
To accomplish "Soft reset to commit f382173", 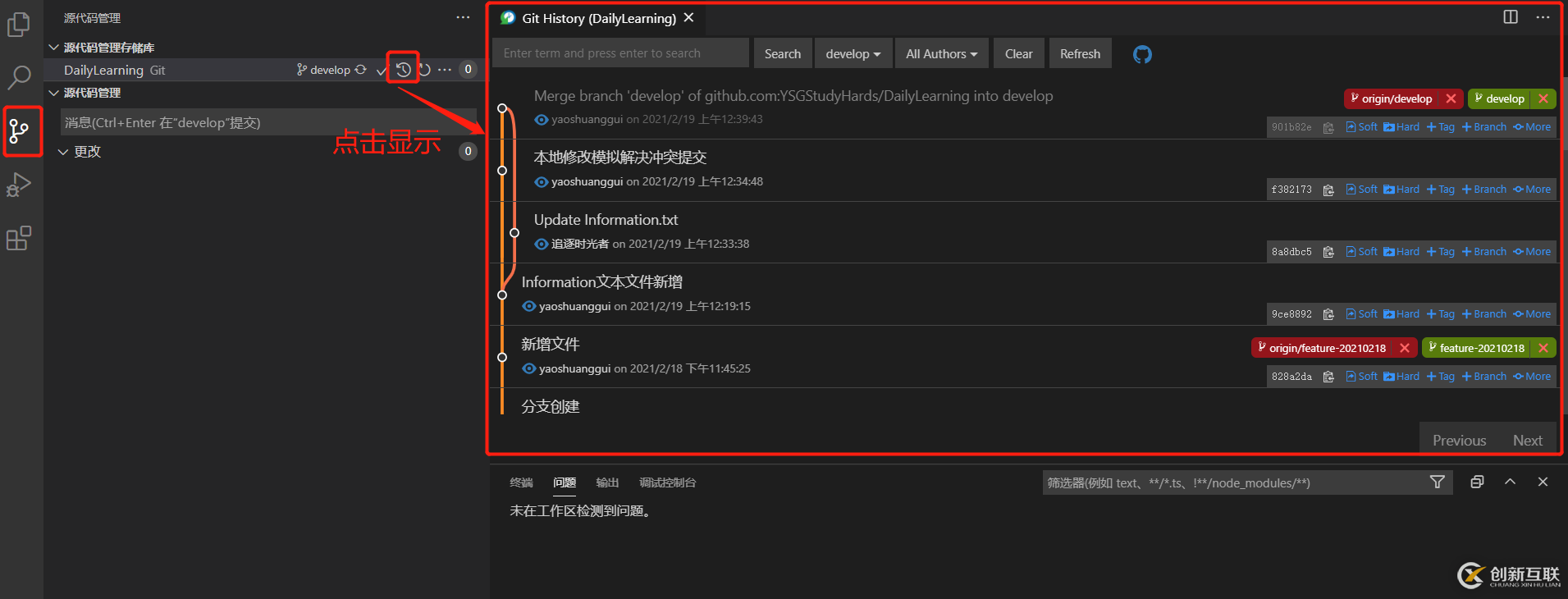I will coord(1361,190).
